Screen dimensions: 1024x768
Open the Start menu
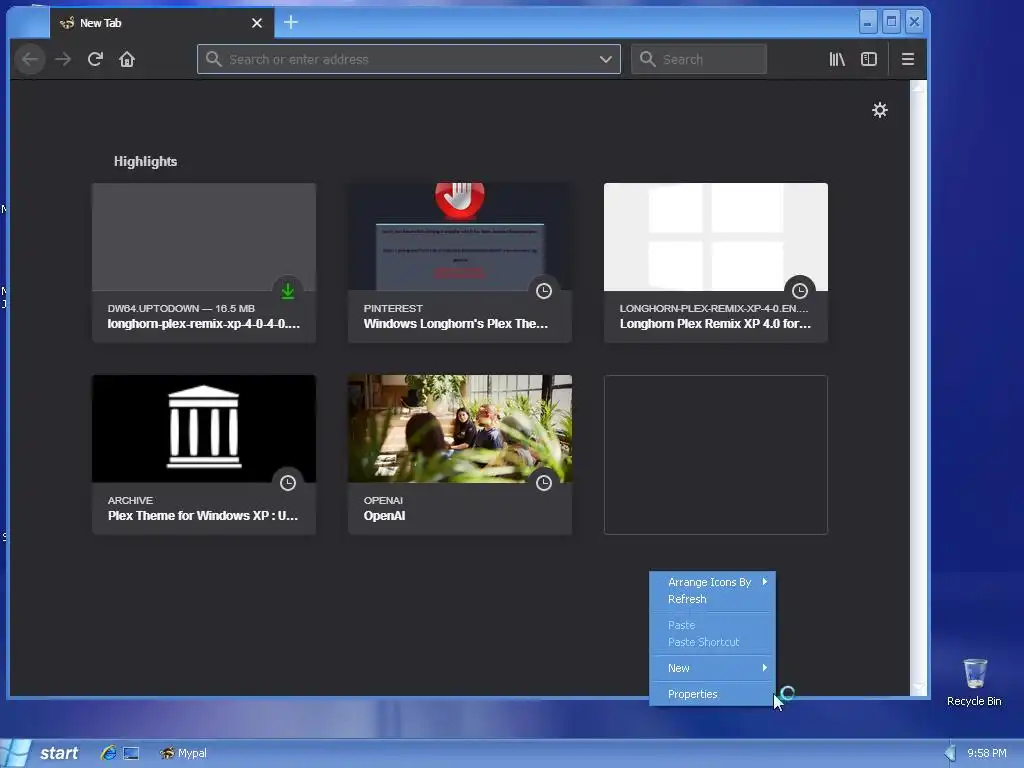(40, 753)
